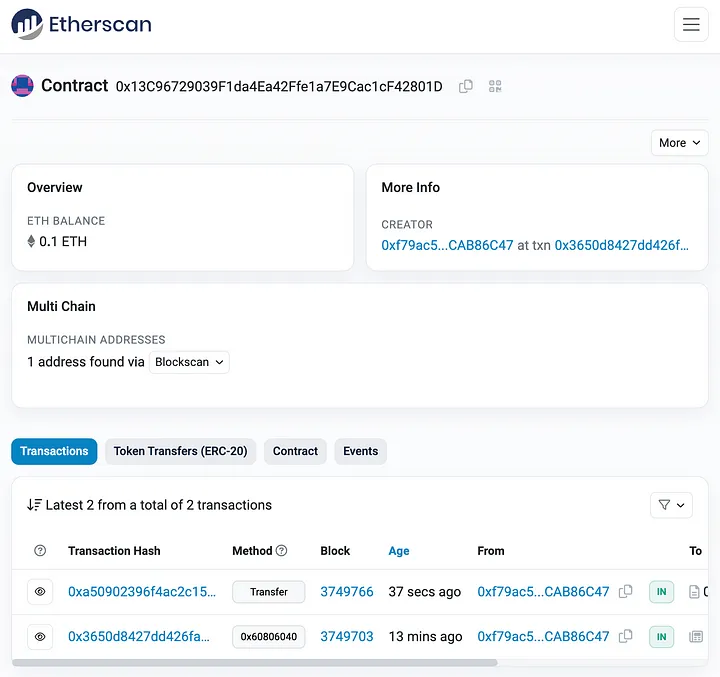Click the help icon in first table column
Screen dimensions: 720x677
point(40,551)
